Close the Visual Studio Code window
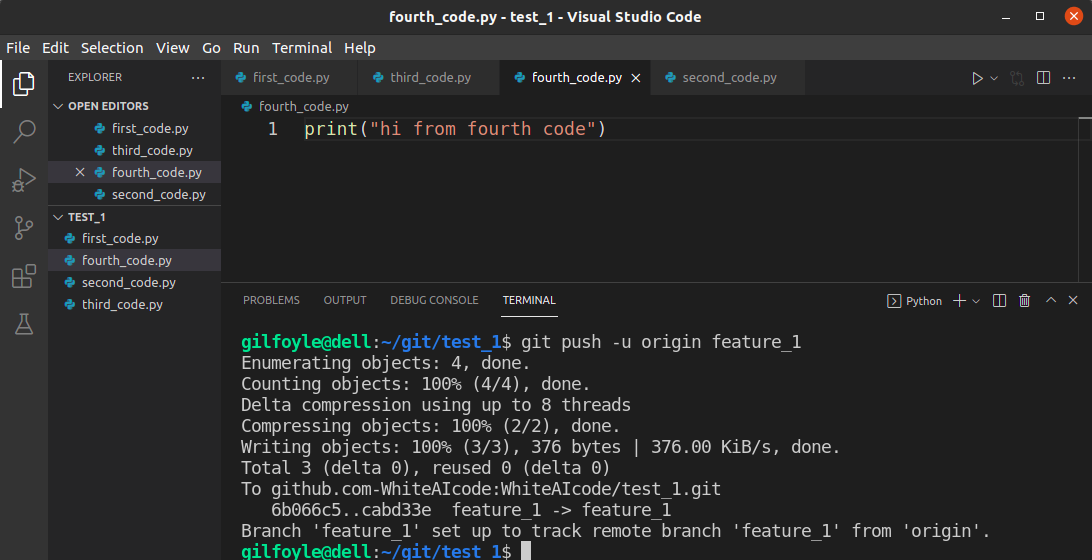 [1074, 16]
